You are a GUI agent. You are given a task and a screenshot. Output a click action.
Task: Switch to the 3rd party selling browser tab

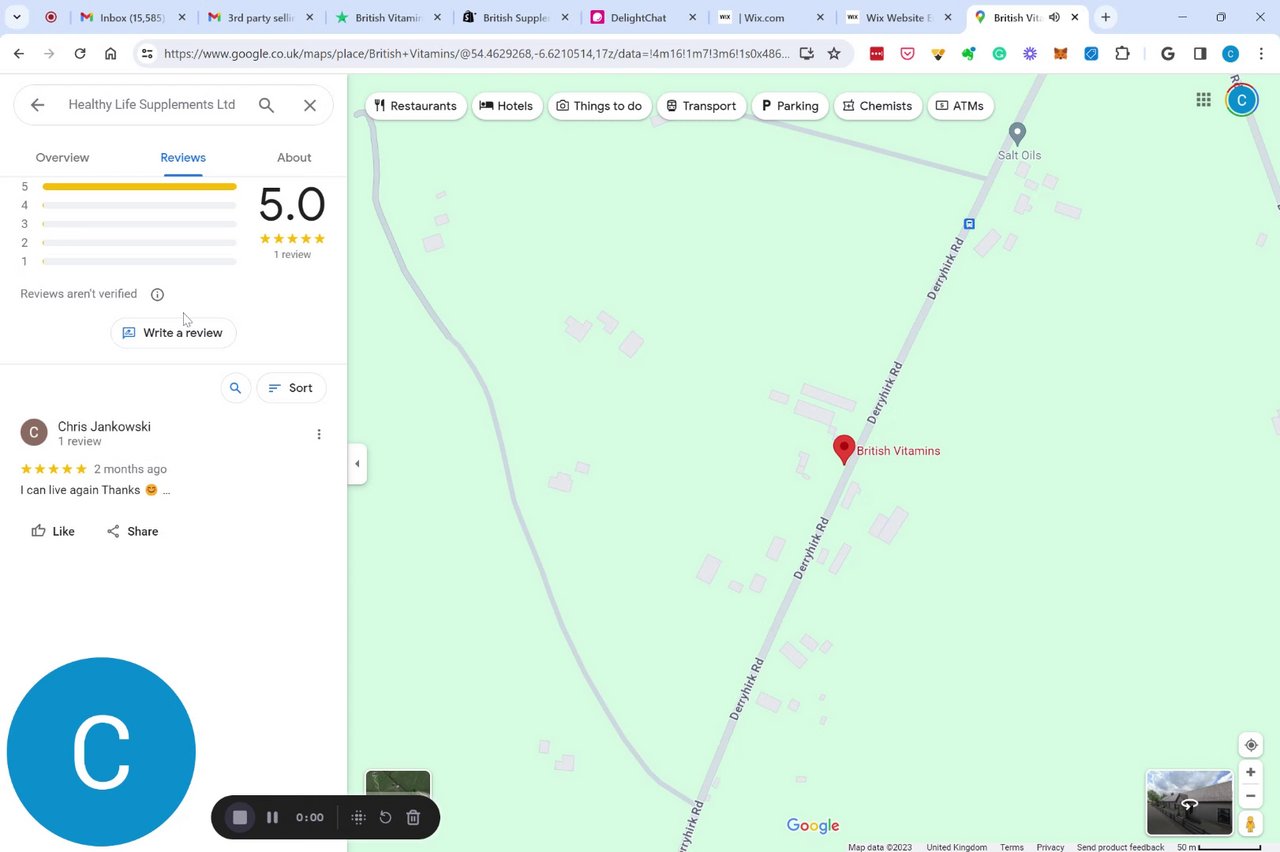(262, 17)
